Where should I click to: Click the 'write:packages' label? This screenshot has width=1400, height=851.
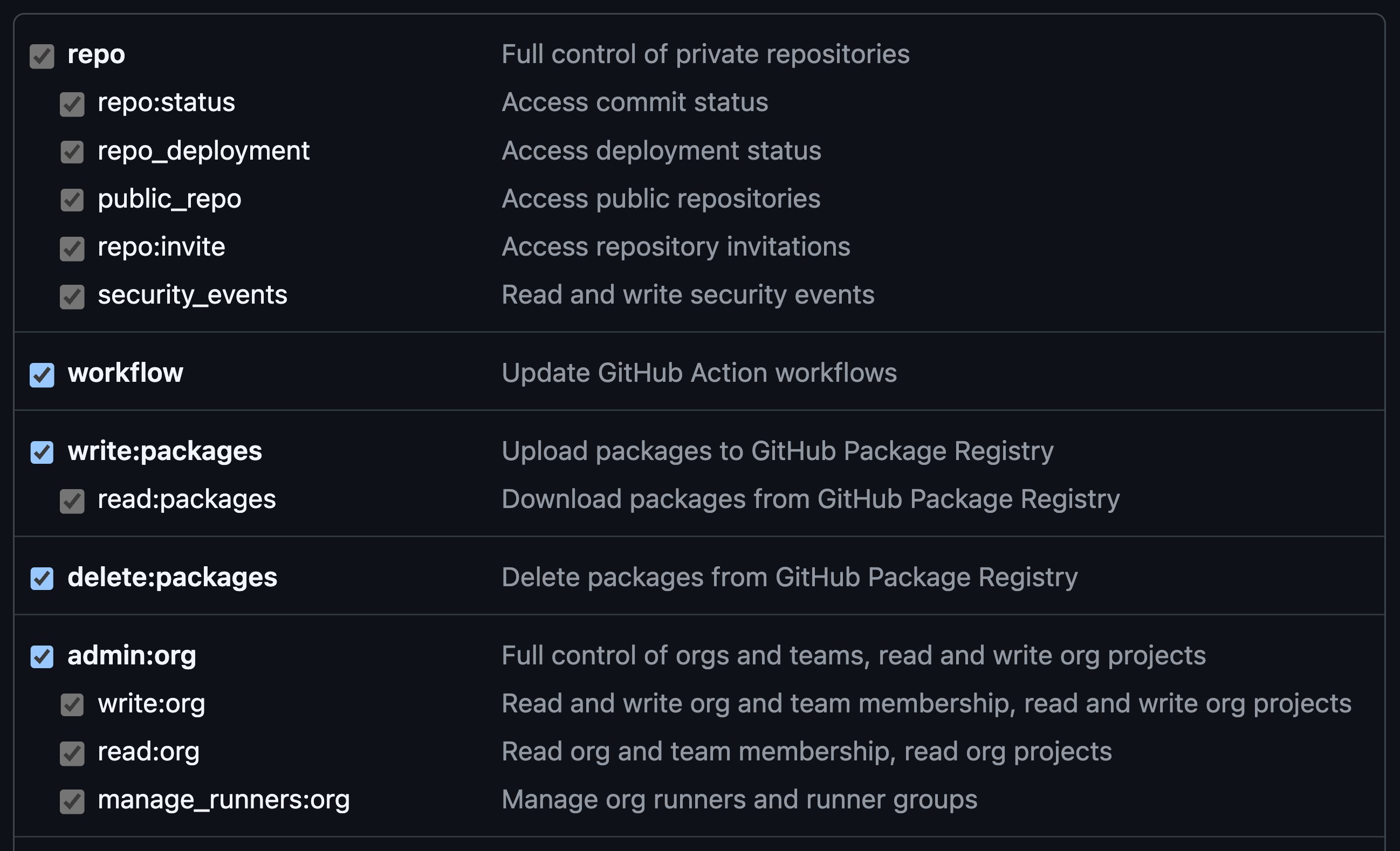(x=165, y=451)
